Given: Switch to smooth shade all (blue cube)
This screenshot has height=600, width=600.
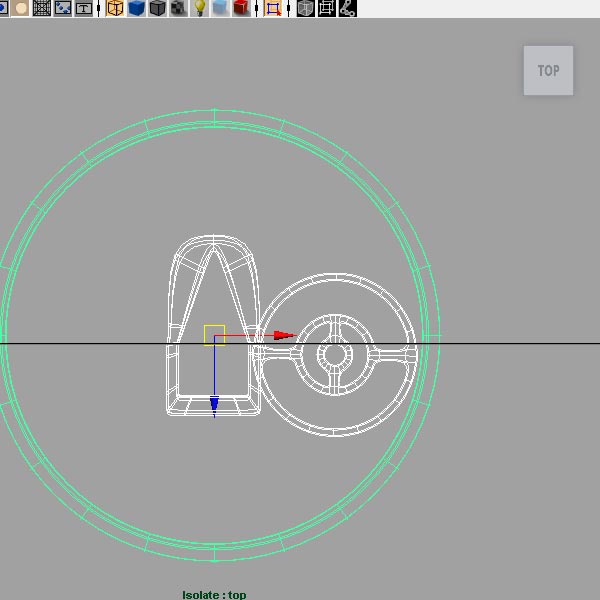Looking at the screenshot, I should [136, 8].
